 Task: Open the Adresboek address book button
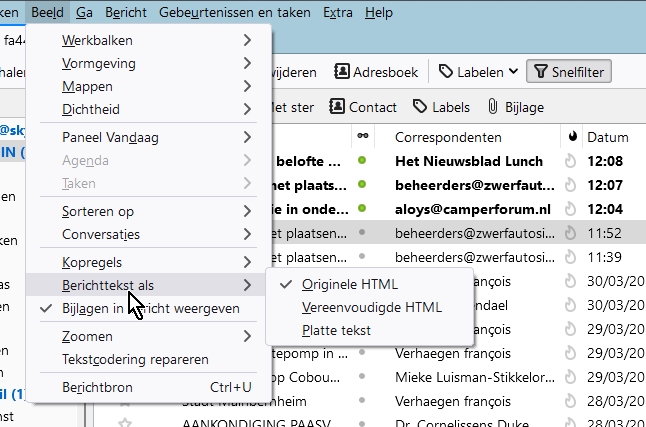(378, 72)
